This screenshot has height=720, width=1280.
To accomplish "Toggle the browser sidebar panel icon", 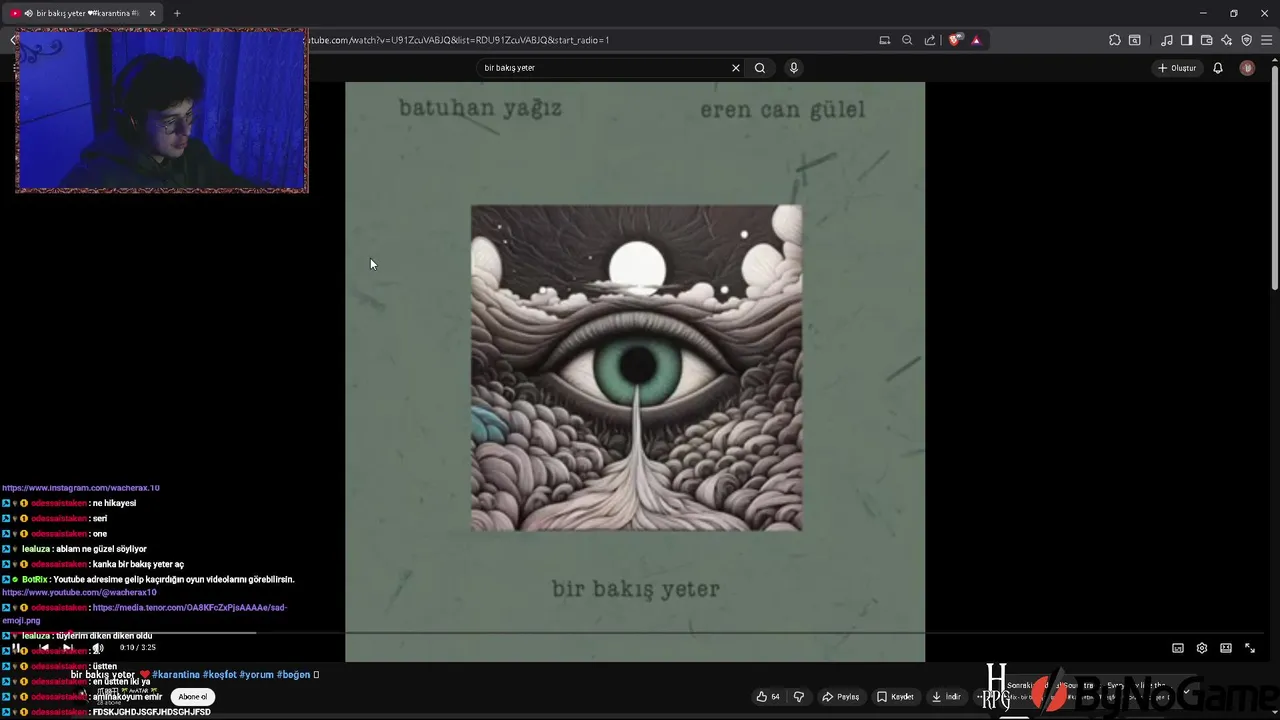I will coord(1186,40).
